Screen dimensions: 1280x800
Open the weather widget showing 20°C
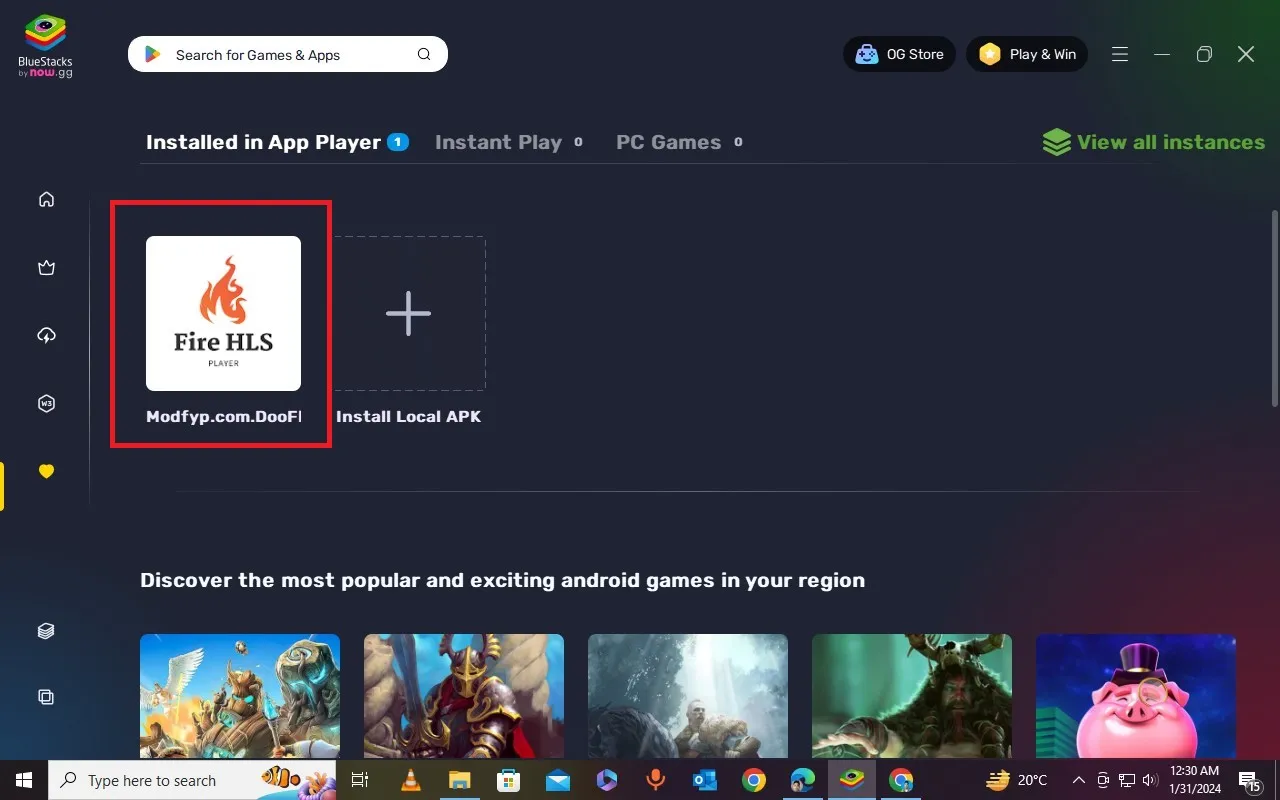pos(1016,780)
